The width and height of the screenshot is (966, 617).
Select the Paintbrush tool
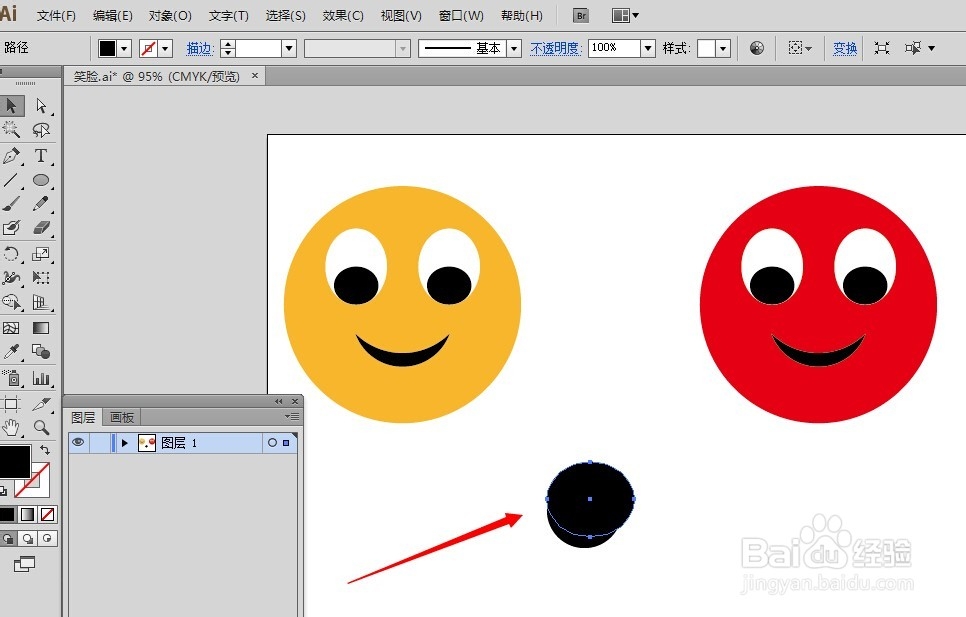pyautogui.click(x=11, y=204)
